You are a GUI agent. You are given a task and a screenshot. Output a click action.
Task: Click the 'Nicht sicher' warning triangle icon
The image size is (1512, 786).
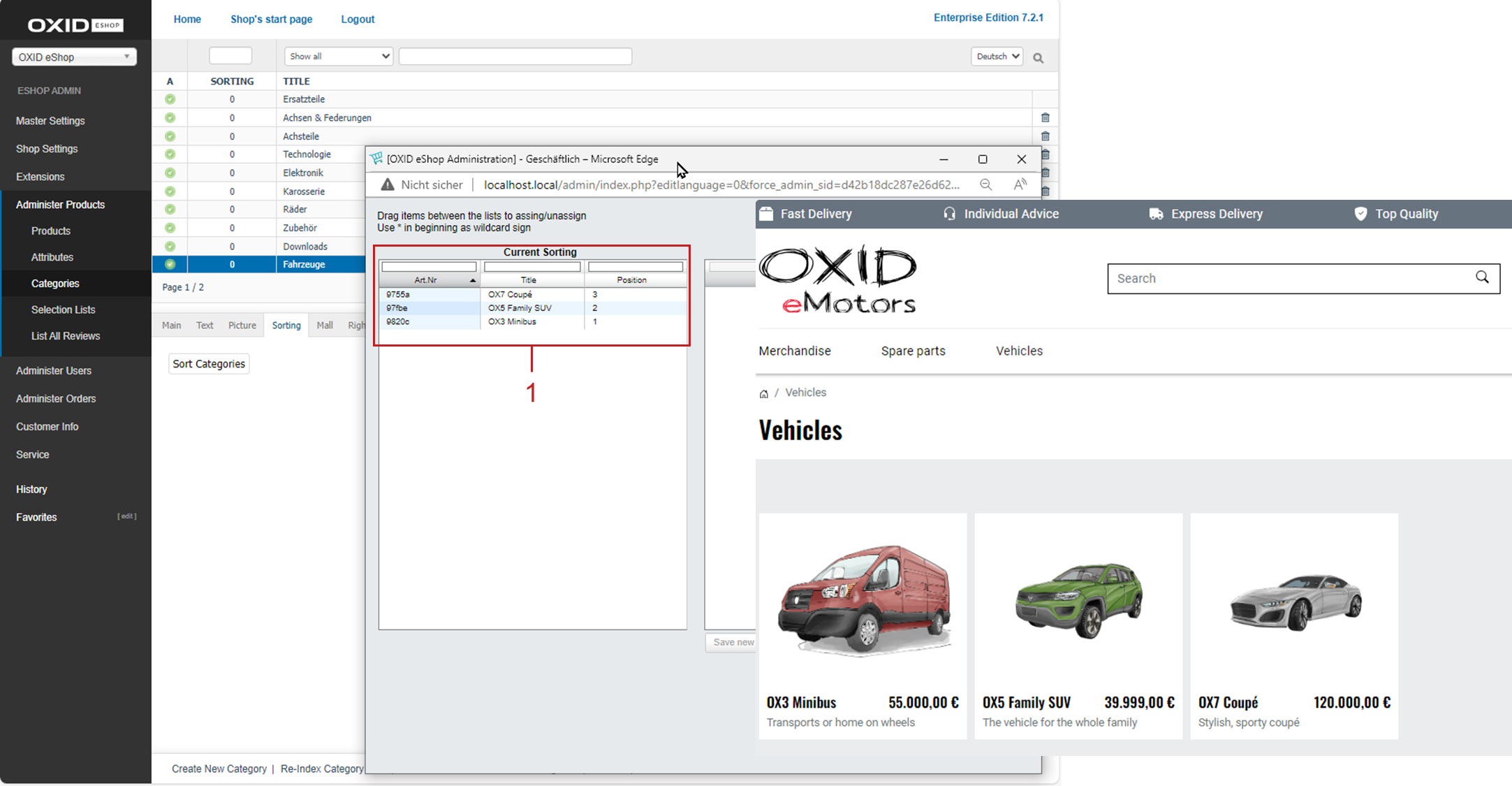387,184
